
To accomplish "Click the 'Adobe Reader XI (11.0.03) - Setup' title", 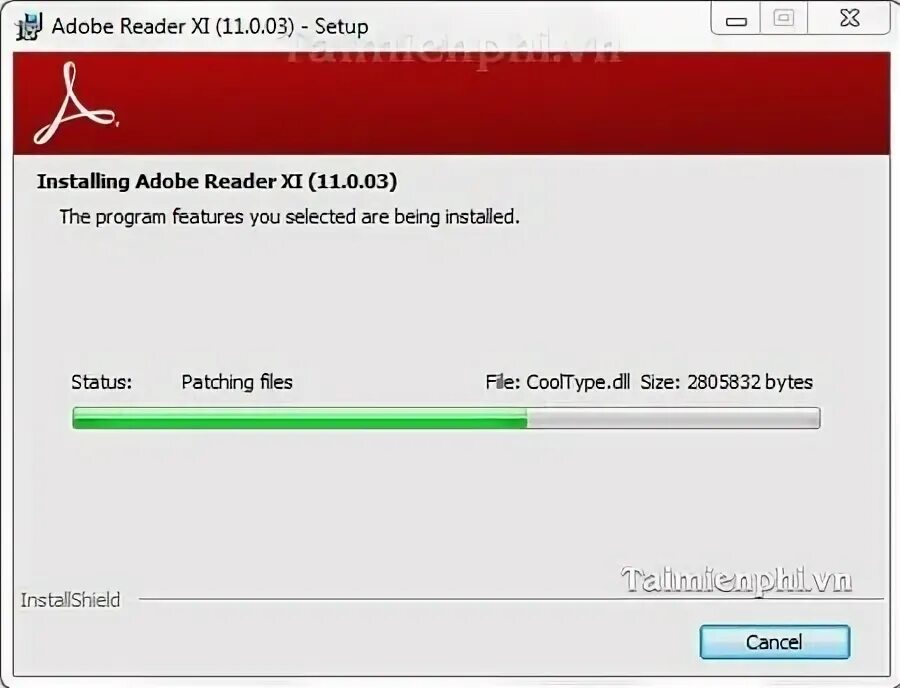I will (210, 26).
